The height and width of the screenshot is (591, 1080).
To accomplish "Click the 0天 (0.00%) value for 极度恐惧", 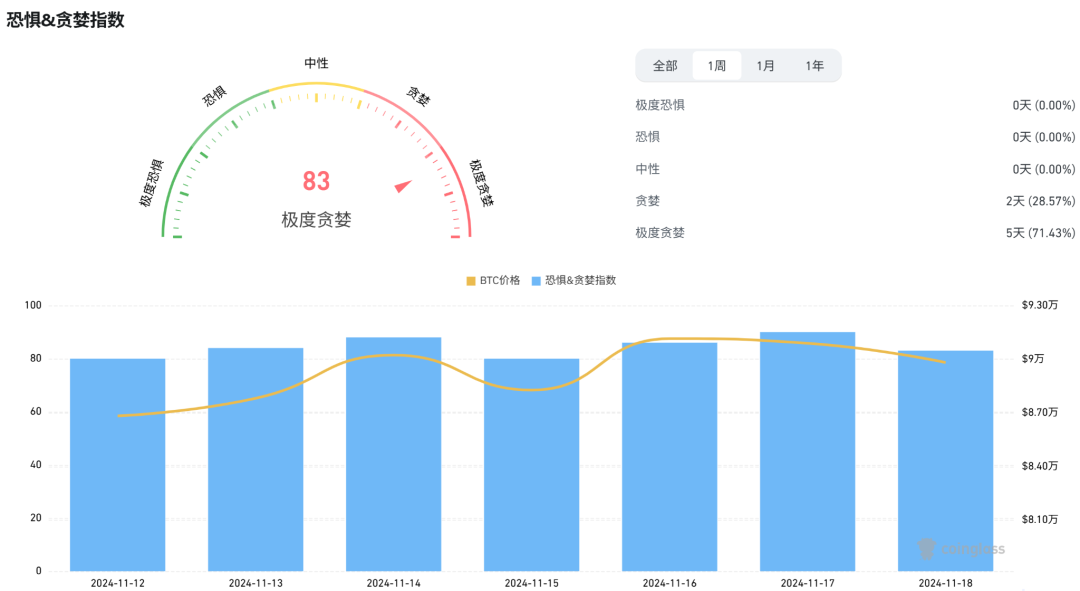I will (x=1043, y=105).
